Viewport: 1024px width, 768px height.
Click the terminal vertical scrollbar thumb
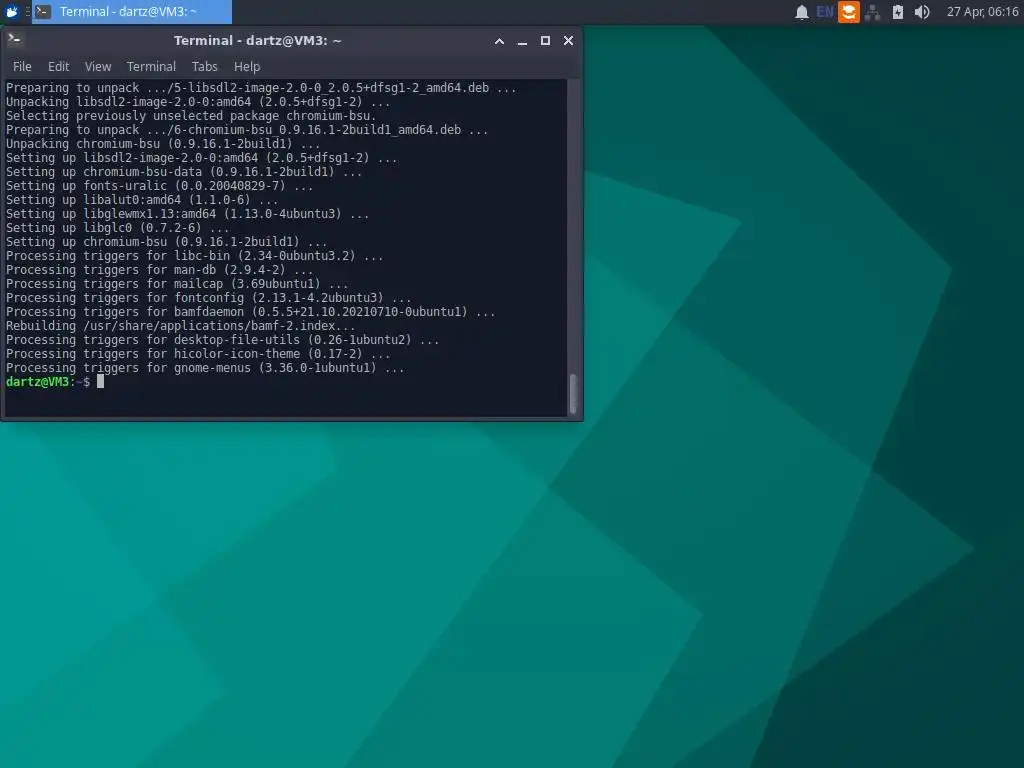(x=573, y=394)
